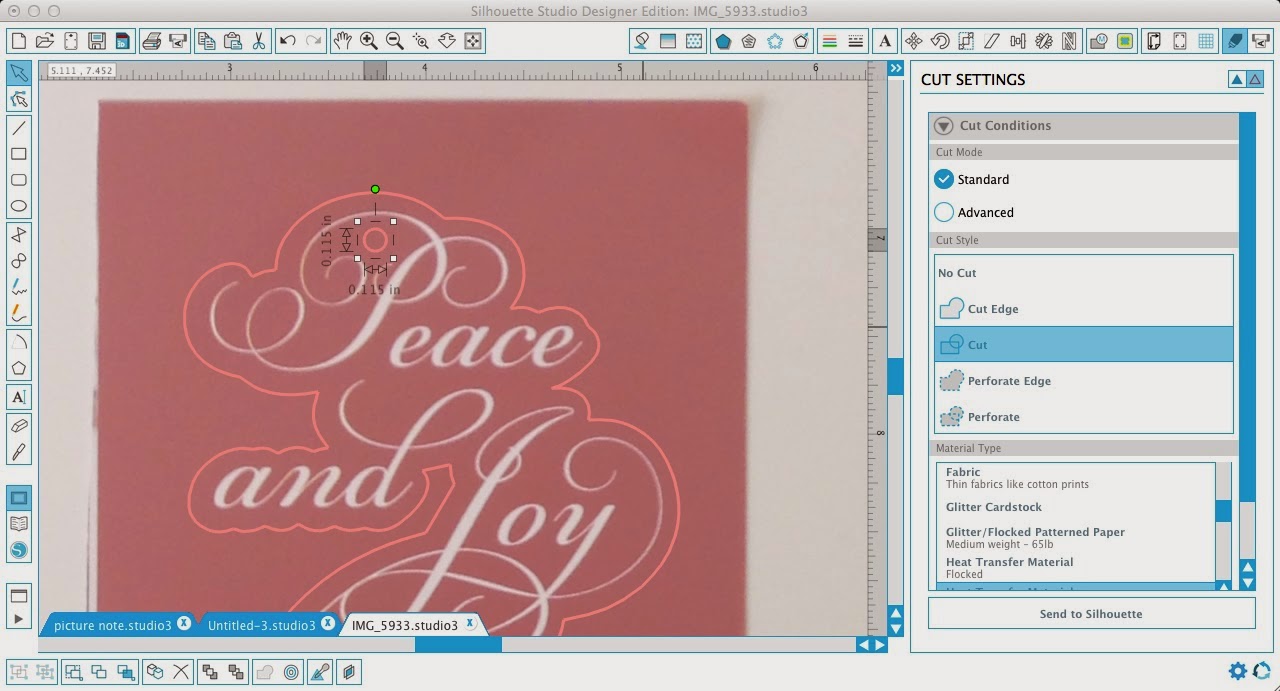Select the Draw a Regular Polygon tool
The width and height of the screenshot is (1280, 691).
tap(19, 368)
